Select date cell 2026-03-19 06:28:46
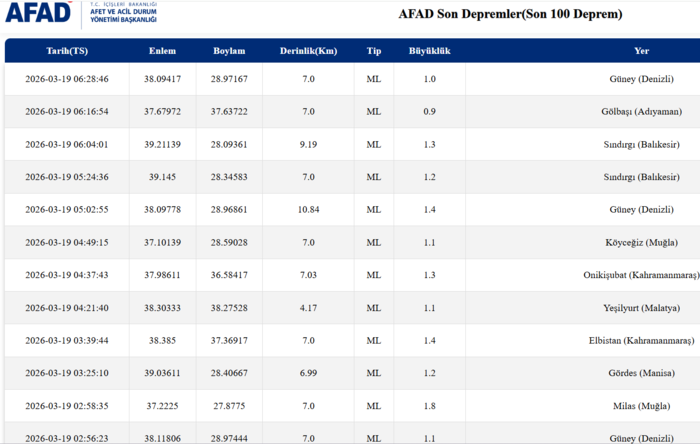Viewport: 700px width, 444px height. [67, 79]
